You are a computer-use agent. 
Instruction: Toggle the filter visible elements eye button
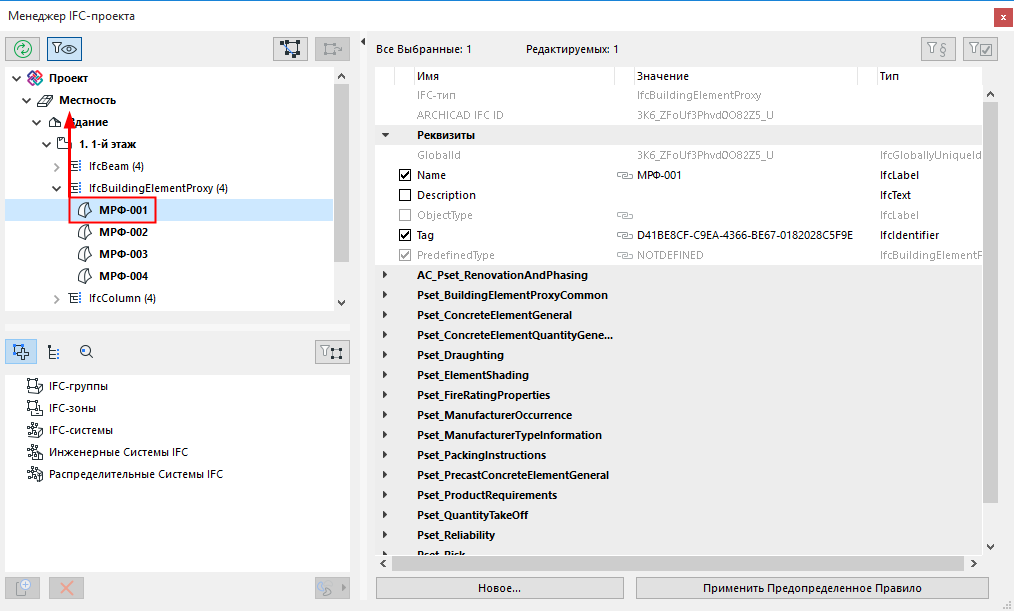pyautogui.click(x=64, y=48)
